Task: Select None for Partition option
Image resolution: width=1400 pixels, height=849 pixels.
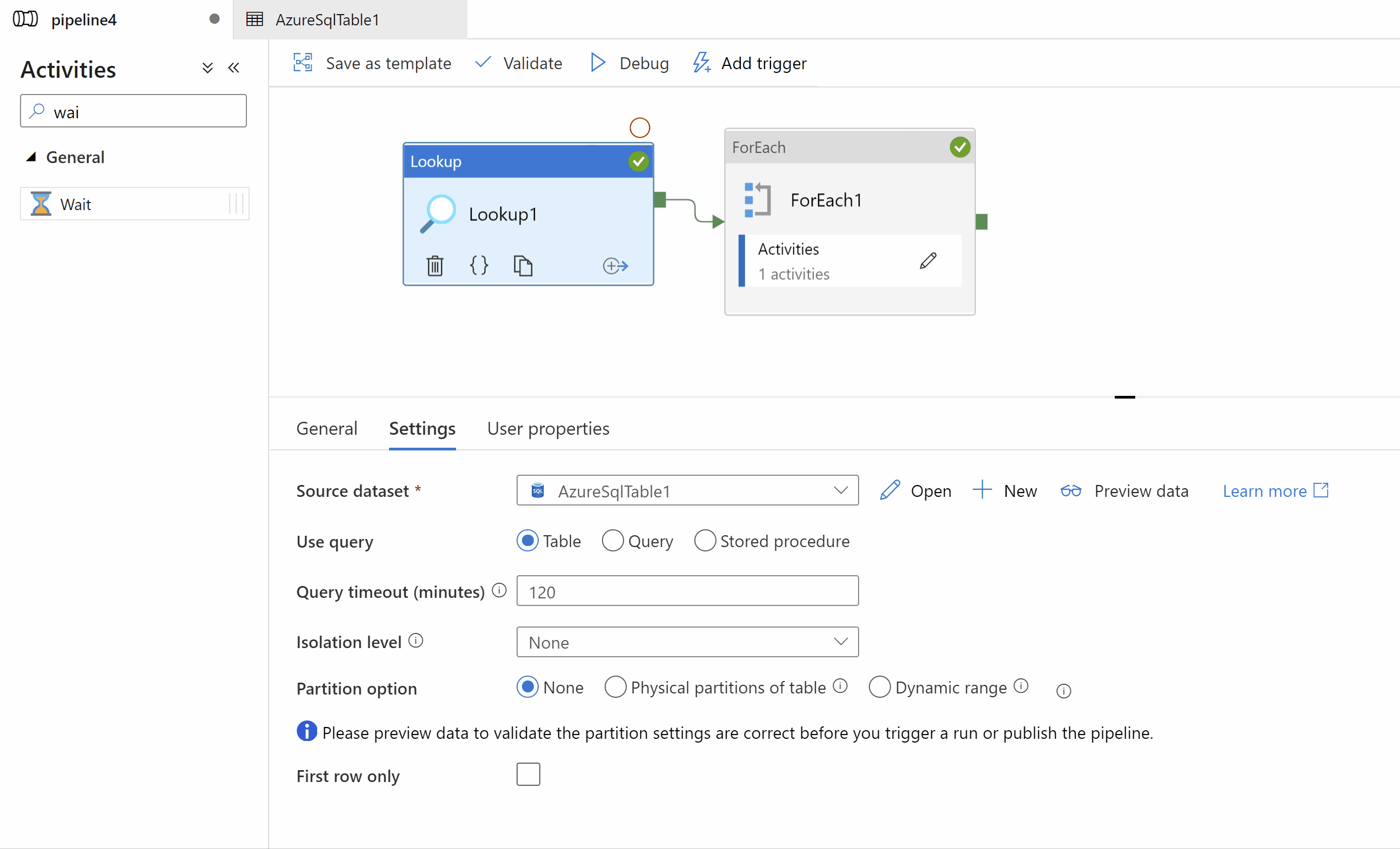Action: pyautogui.click(x=527, y=687)
